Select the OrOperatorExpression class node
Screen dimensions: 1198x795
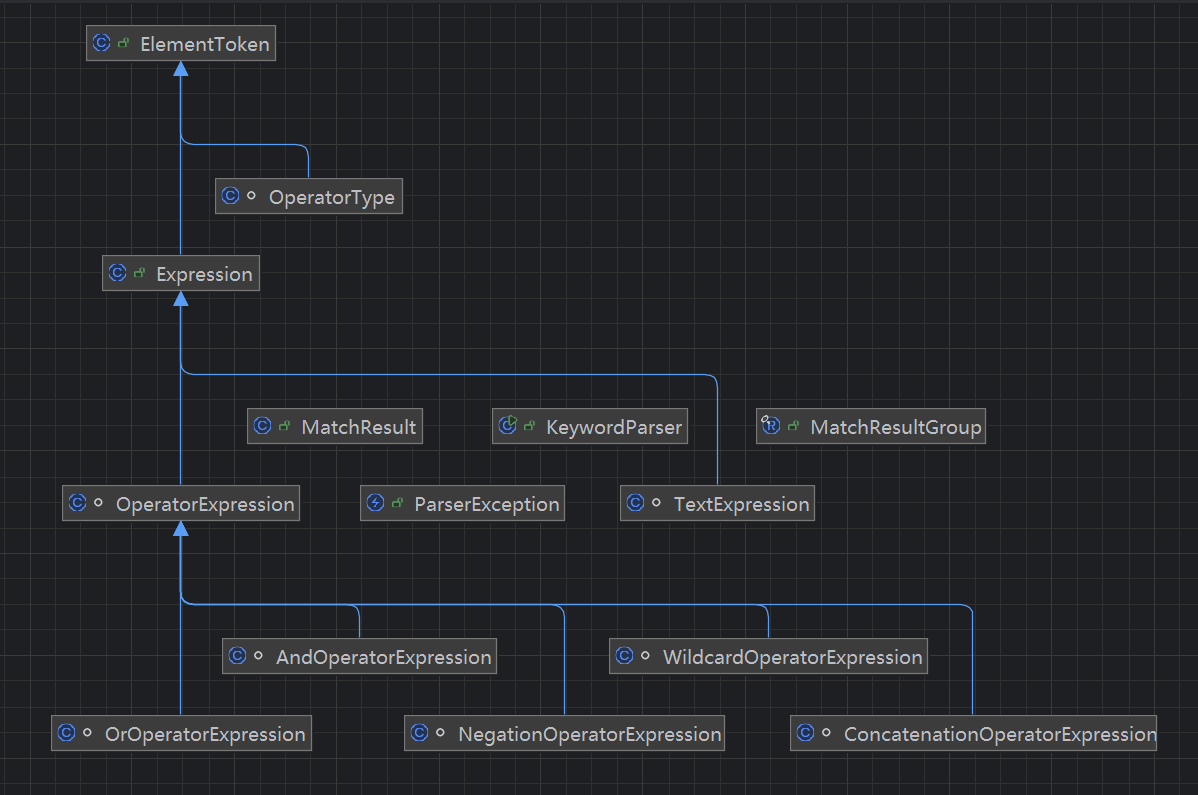point(181,734)
